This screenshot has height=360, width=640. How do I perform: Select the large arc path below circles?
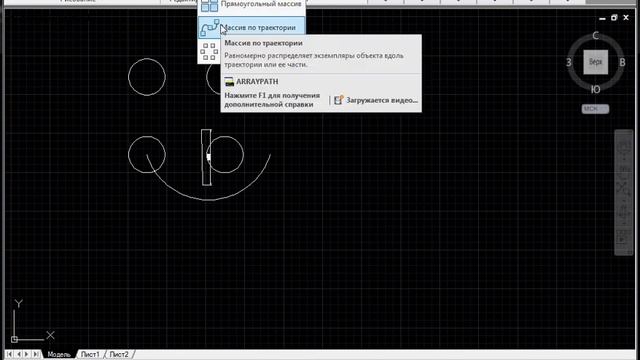pyautogui.click(x=209, y=200)
